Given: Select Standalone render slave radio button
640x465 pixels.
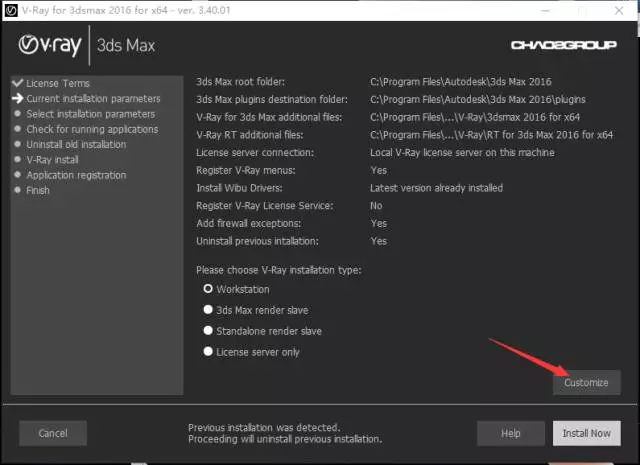Looking at the screenshot, I should [208, 331].
